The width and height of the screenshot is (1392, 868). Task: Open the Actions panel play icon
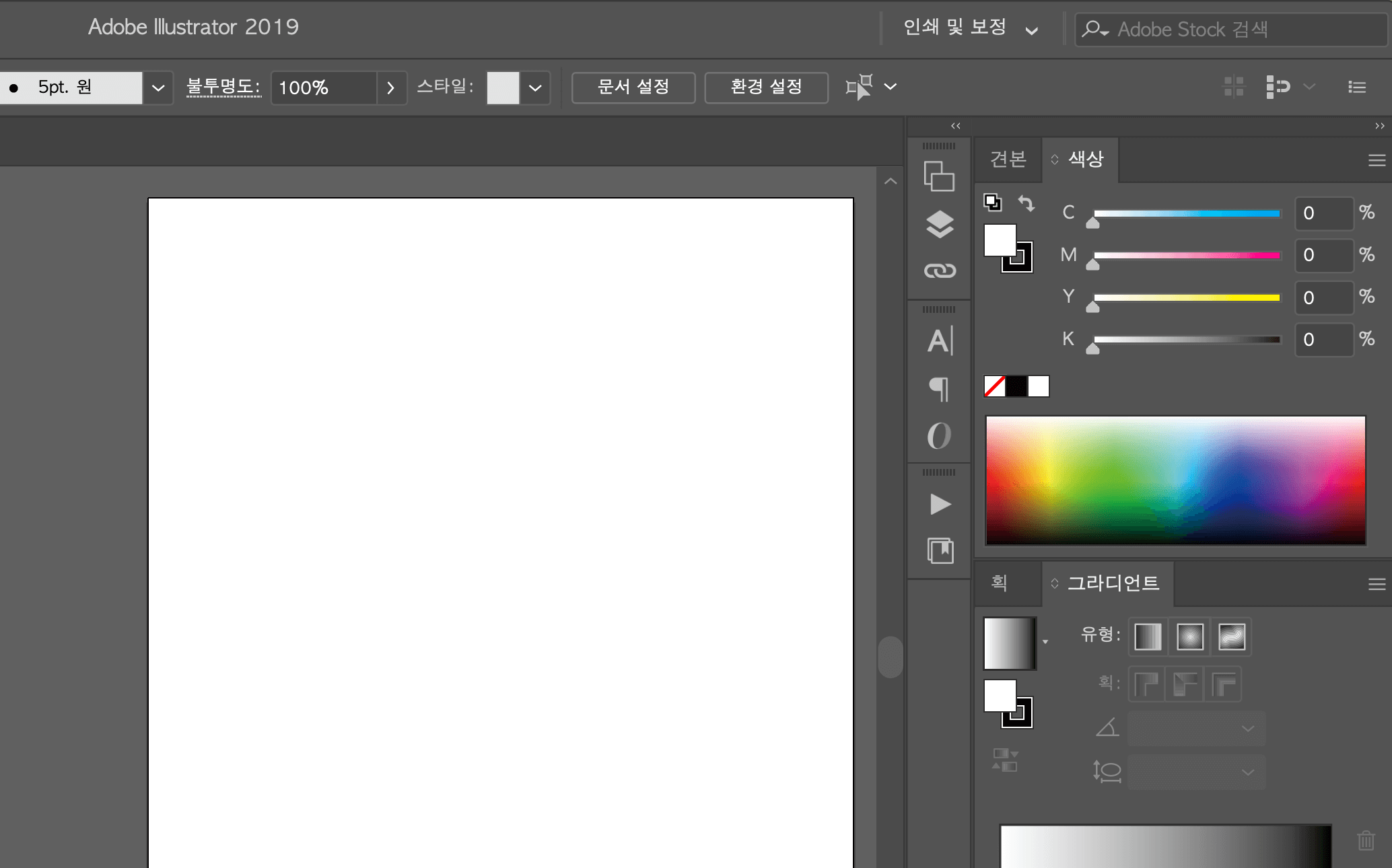click(x=940, y=504)
